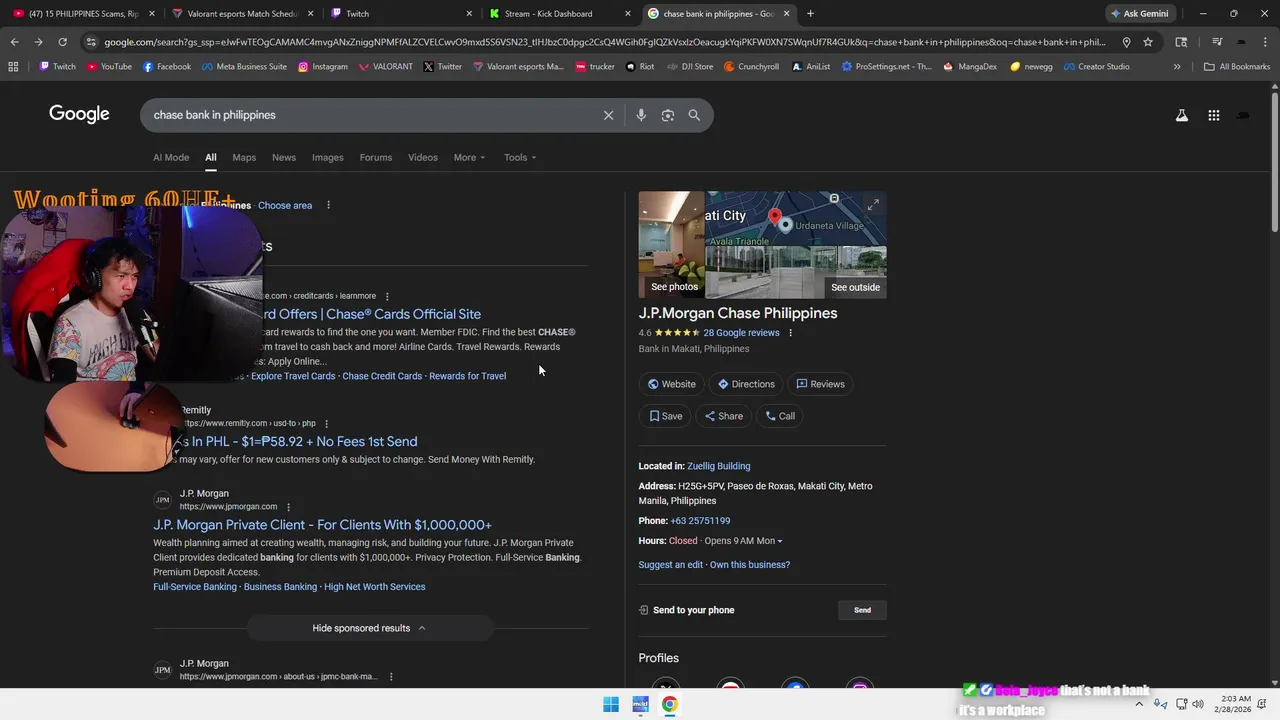The height and width of the screenshot is (720, 1280).
Task: Click Ask Gemini button
Action: click(1139, 13)
